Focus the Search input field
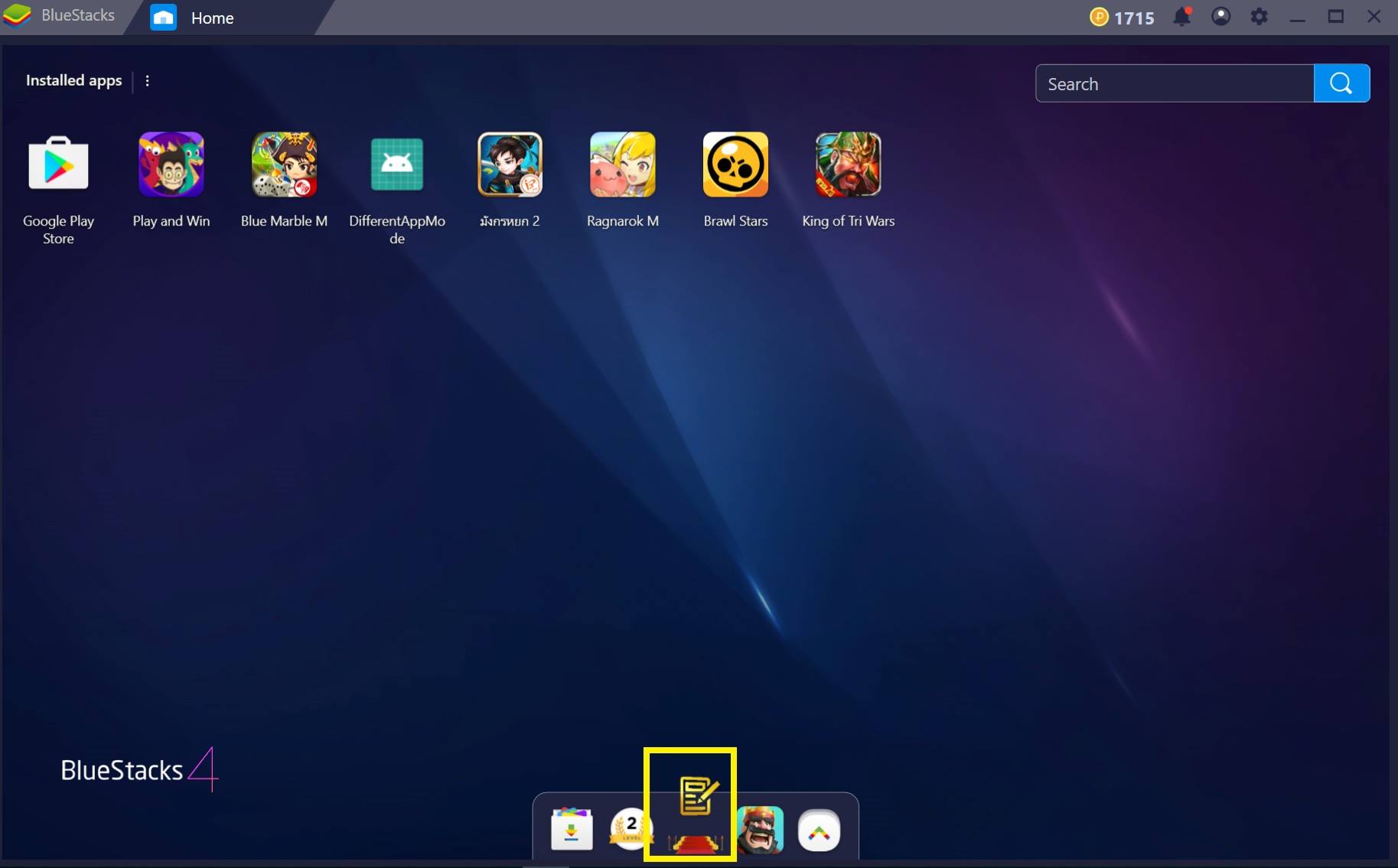Screen dimensions: 1398x868 [1175, 83]
